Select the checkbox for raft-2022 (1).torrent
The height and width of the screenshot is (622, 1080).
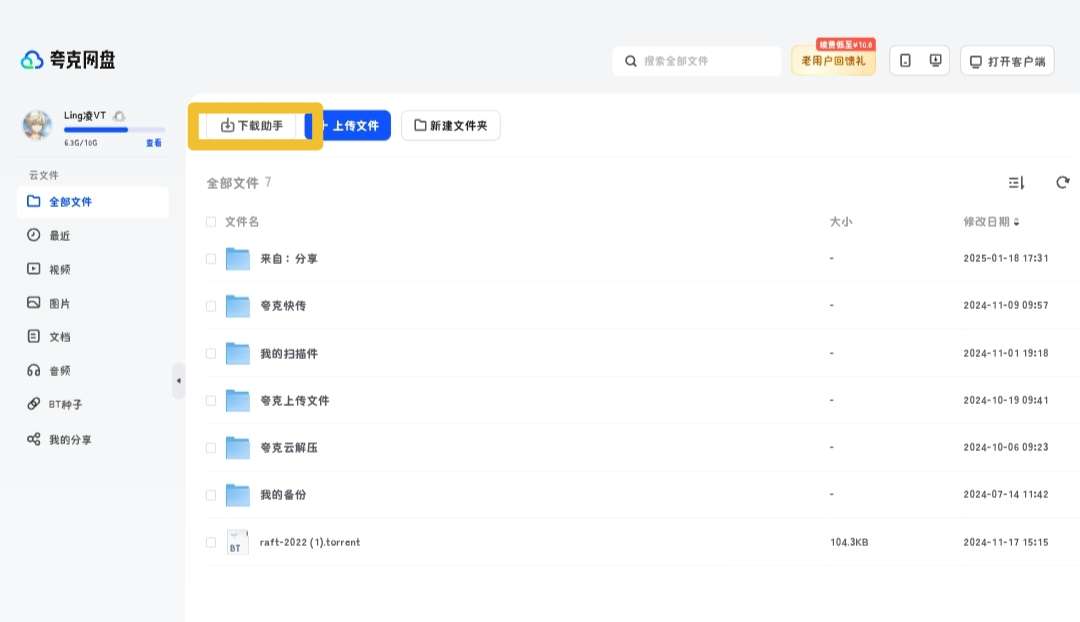[x=210, y=542]
